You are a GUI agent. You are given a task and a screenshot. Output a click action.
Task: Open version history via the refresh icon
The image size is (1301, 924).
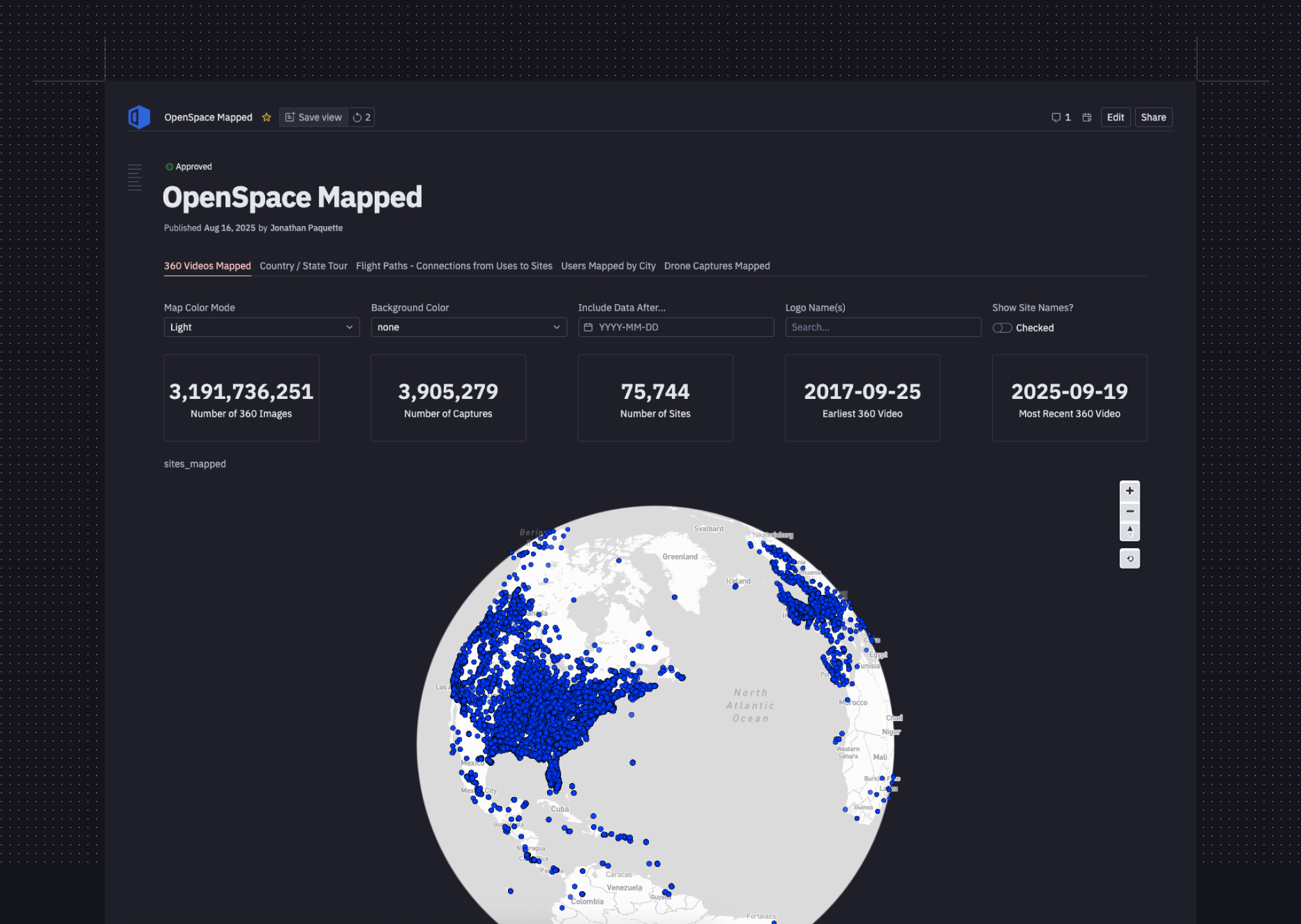(x=361, y=117)
